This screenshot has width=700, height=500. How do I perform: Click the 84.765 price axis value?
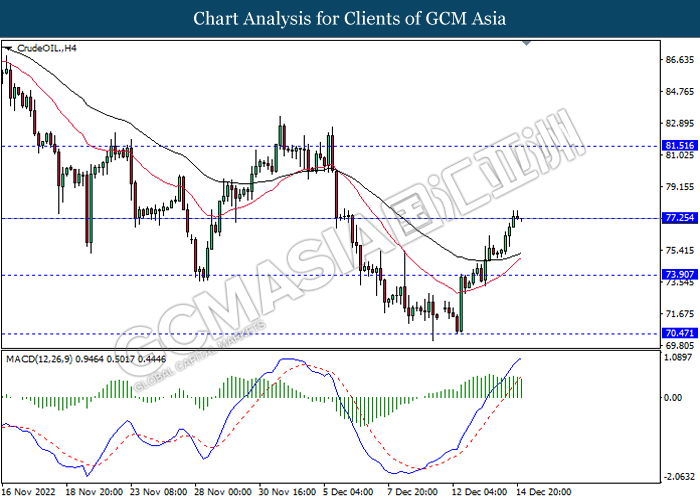click(x=680, y=92)
